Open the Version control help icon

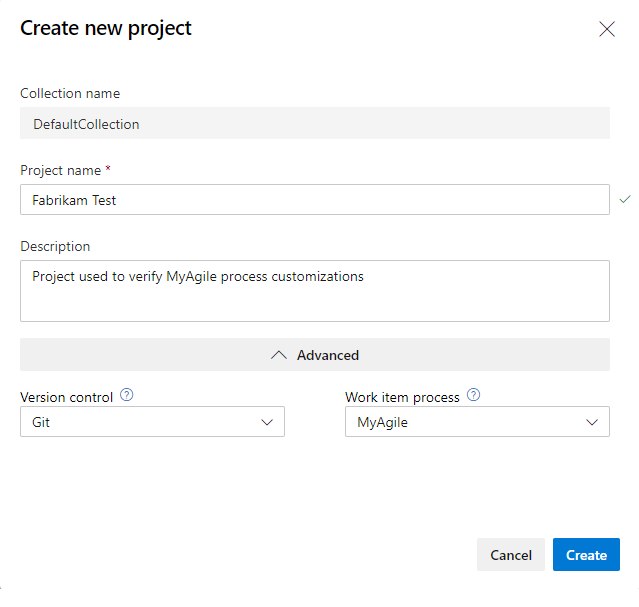127,395
